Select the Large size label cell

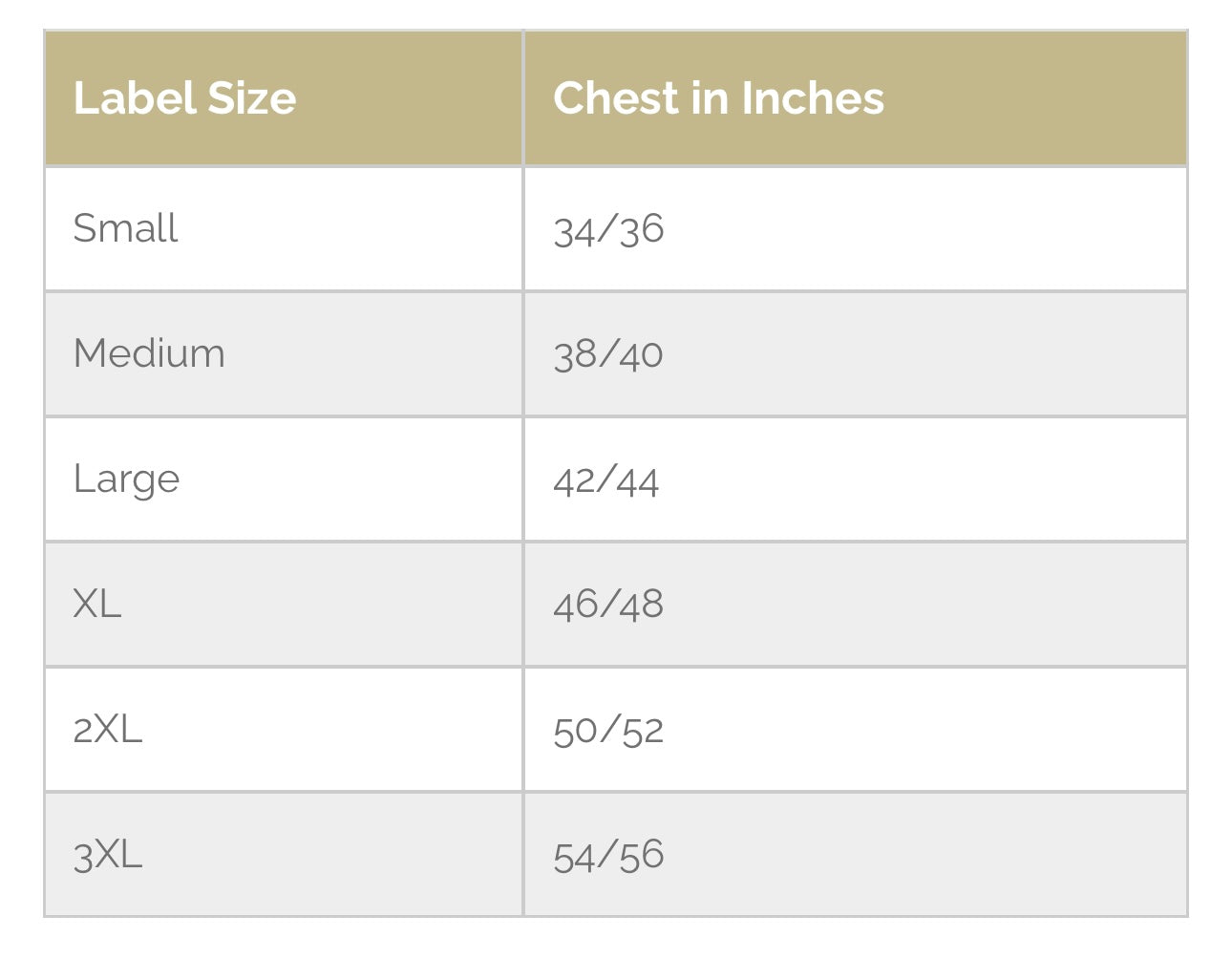point(126,479)
